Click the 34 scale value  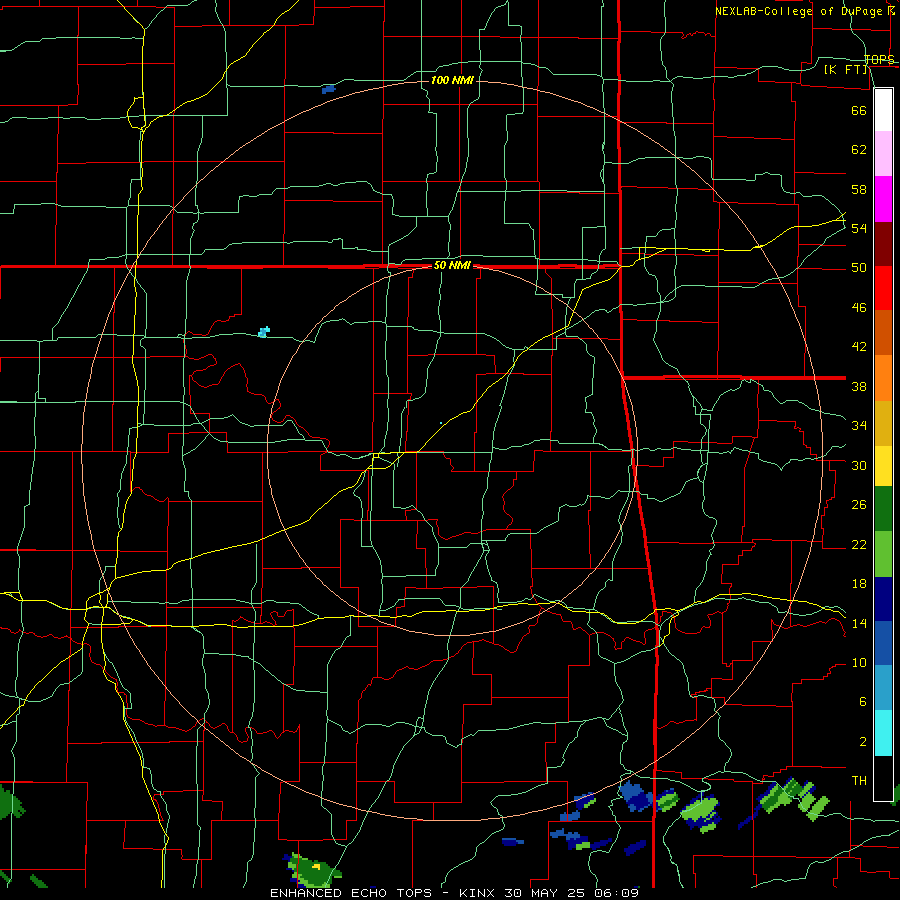(x=859, y=426)
